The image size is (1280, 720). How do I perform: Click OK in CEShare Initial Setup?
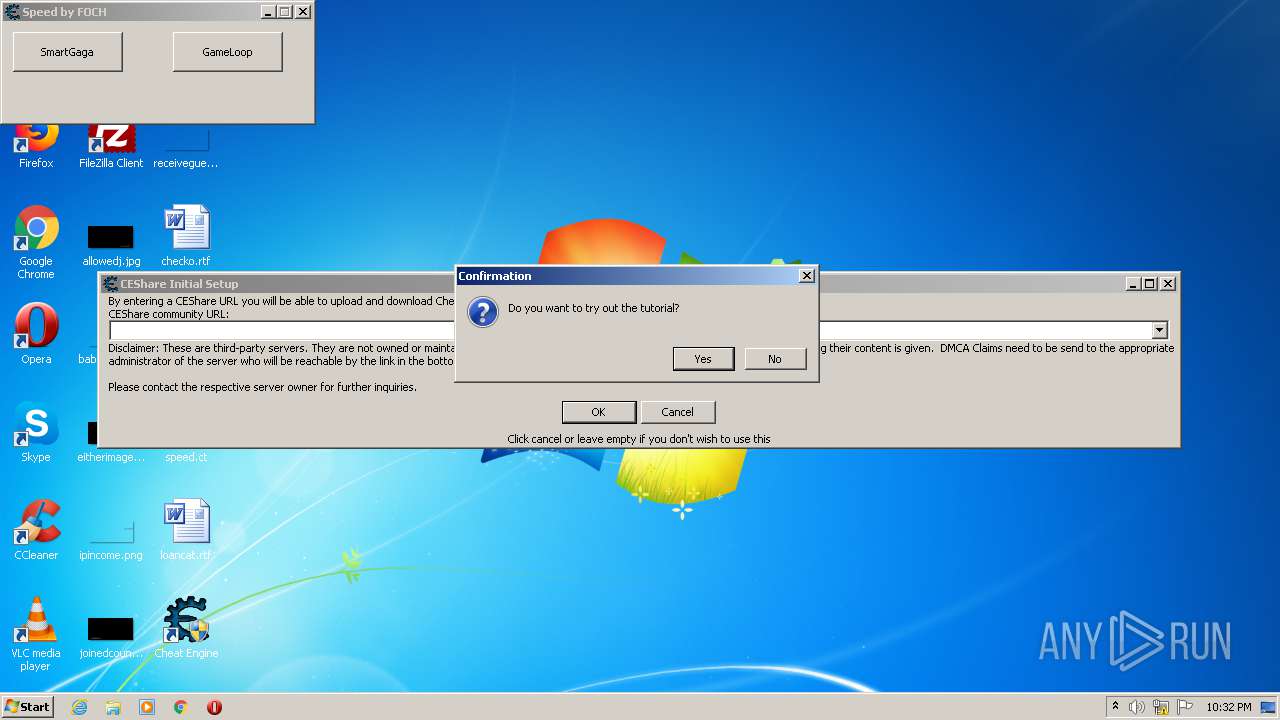point(598,412)
